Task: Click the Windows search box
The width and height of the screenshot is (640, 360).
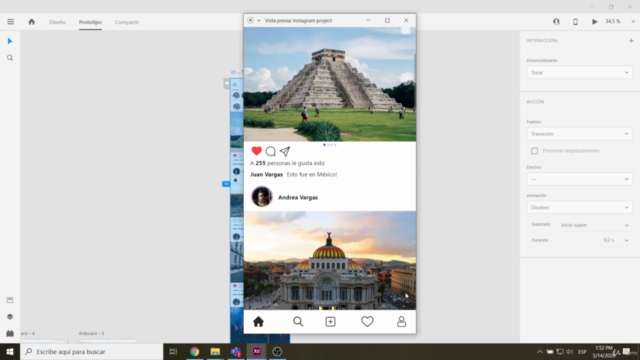Action: tap(91, 351)
